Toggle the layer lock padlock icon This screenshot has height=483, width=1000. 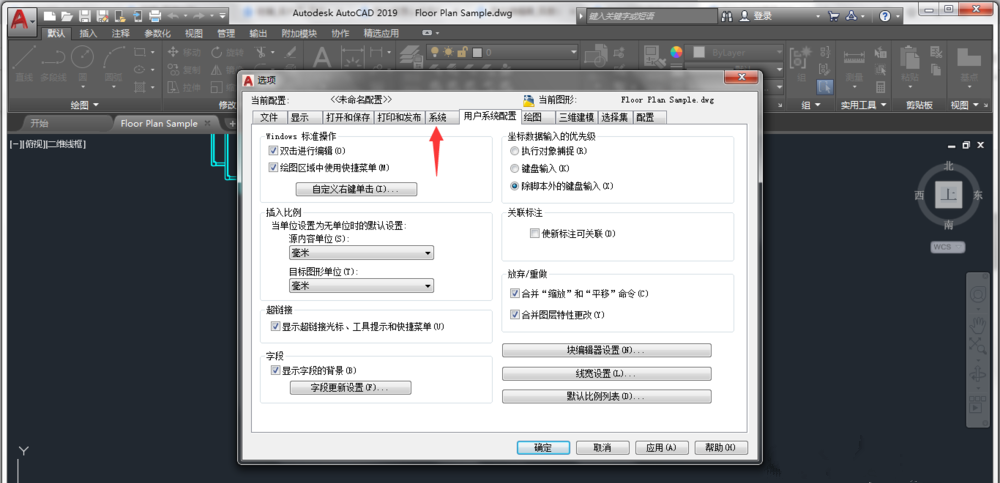click(463, 52)
